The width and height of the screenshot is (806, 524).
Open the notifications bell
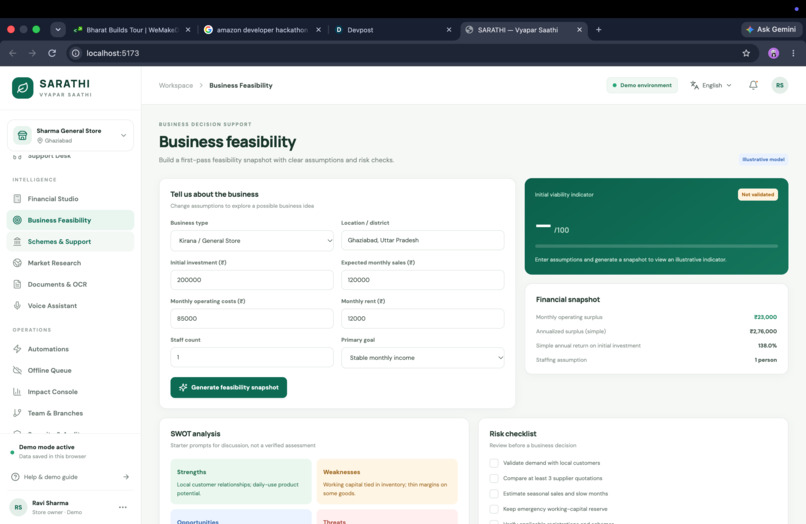(753, 85)
